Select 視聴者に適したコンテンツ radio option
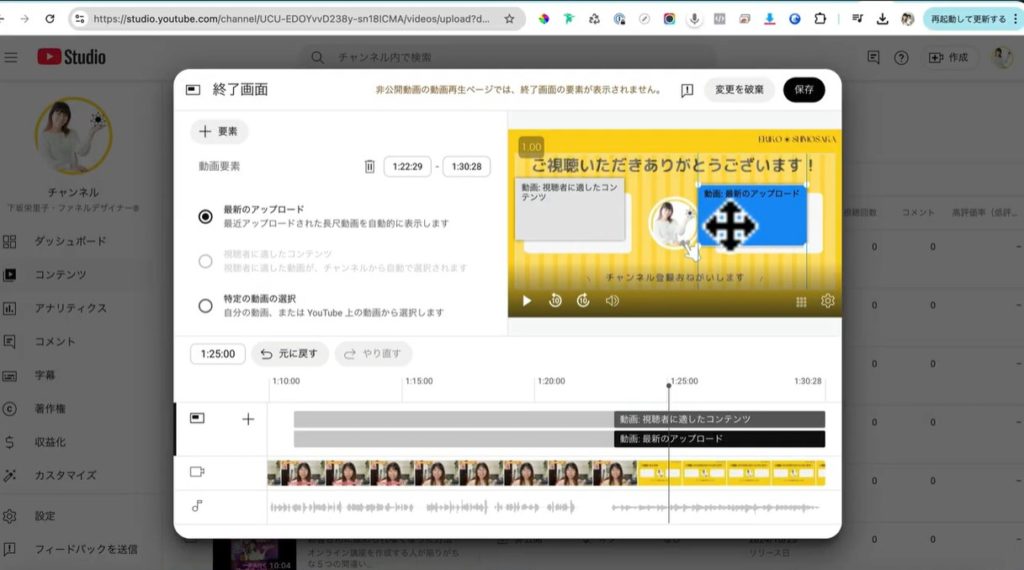The width and height of the screenshot is (1024, 570). 205,261
